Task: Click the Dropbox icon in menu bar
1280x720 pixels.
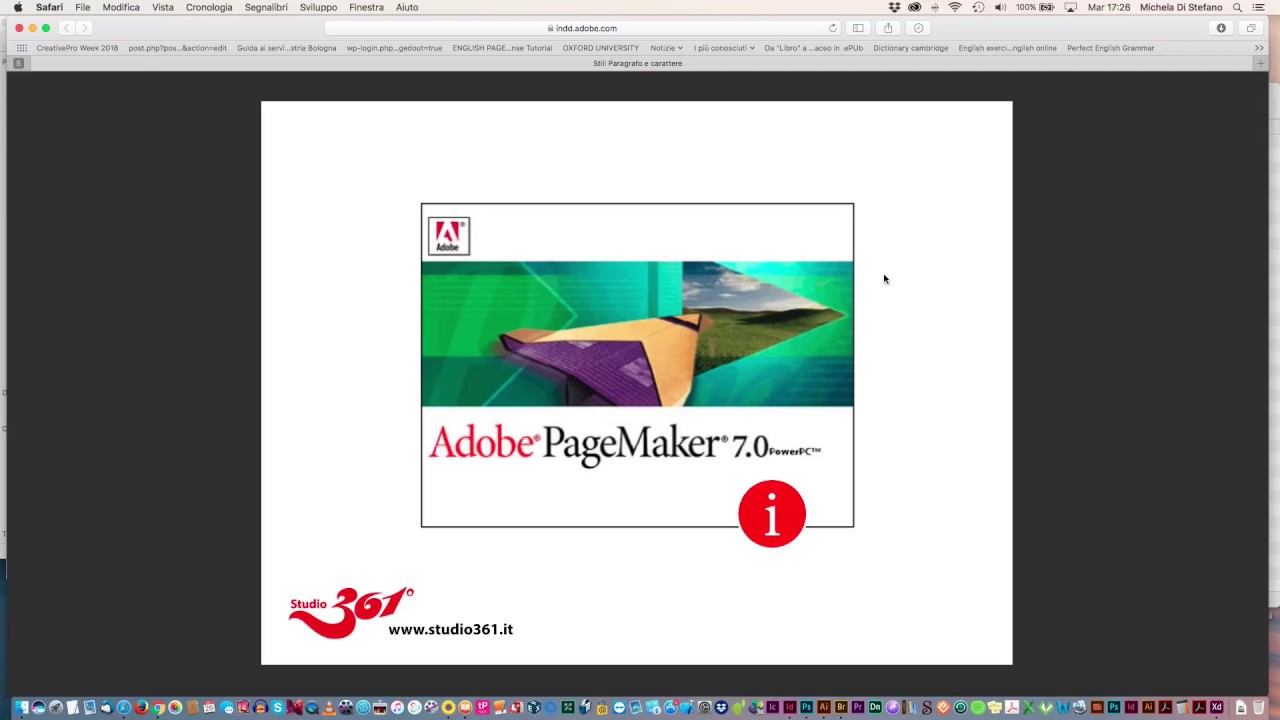Action: [894, 7]
